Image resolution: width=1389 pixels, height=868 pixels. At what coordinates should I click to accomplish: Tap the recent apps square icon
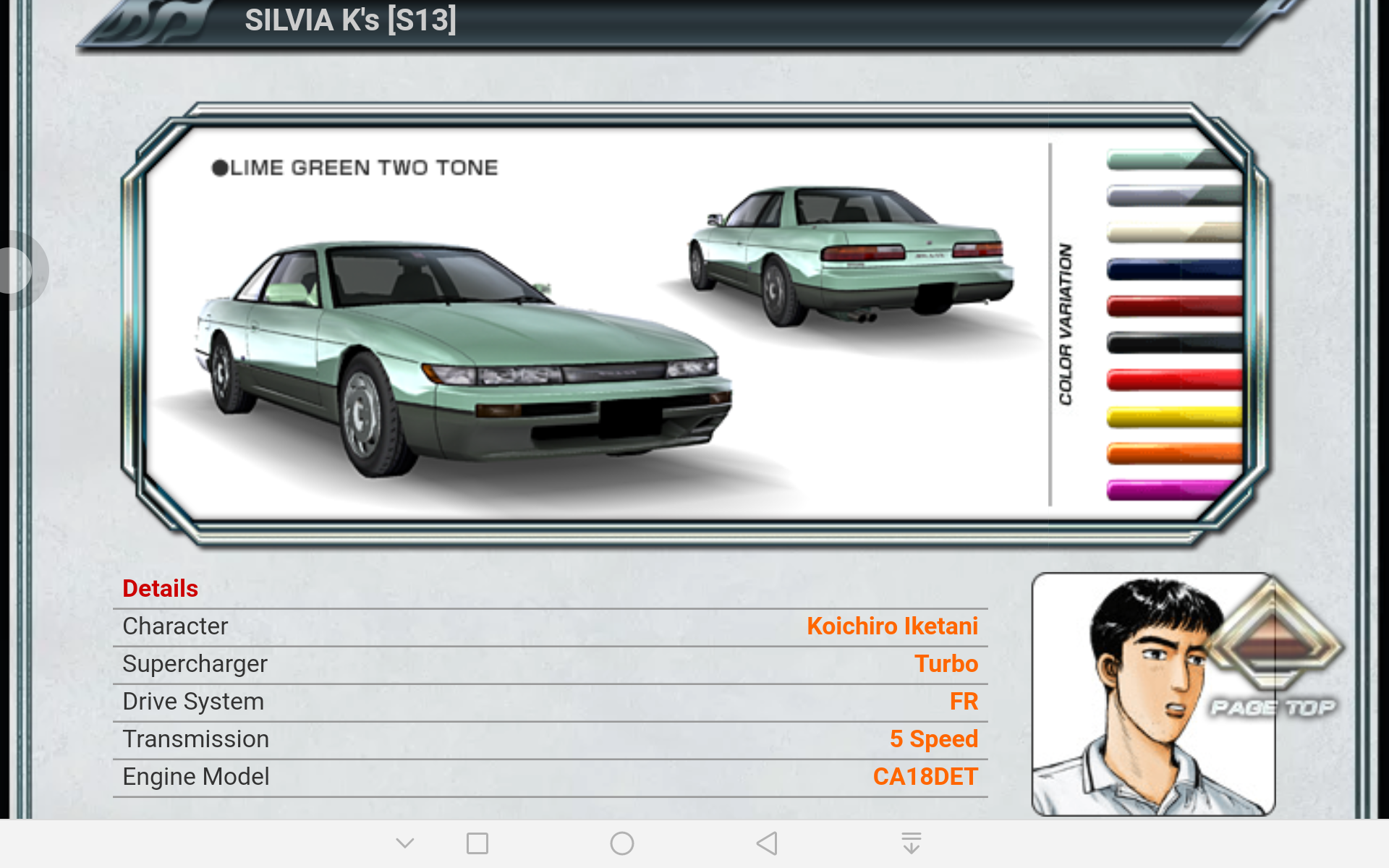pos(477,843)
